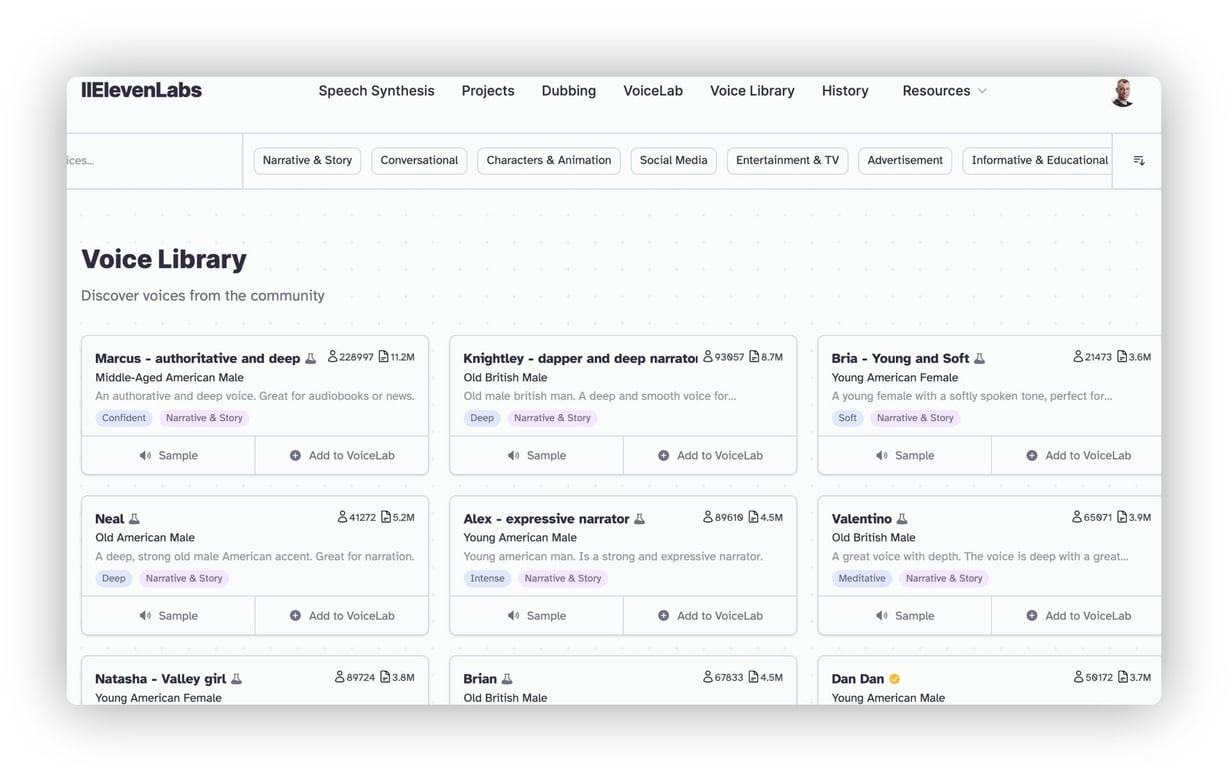The image size is (1228, 768).
Task: Open the sort options icon in the filter bar
Action: click(x=1139, y=160)
